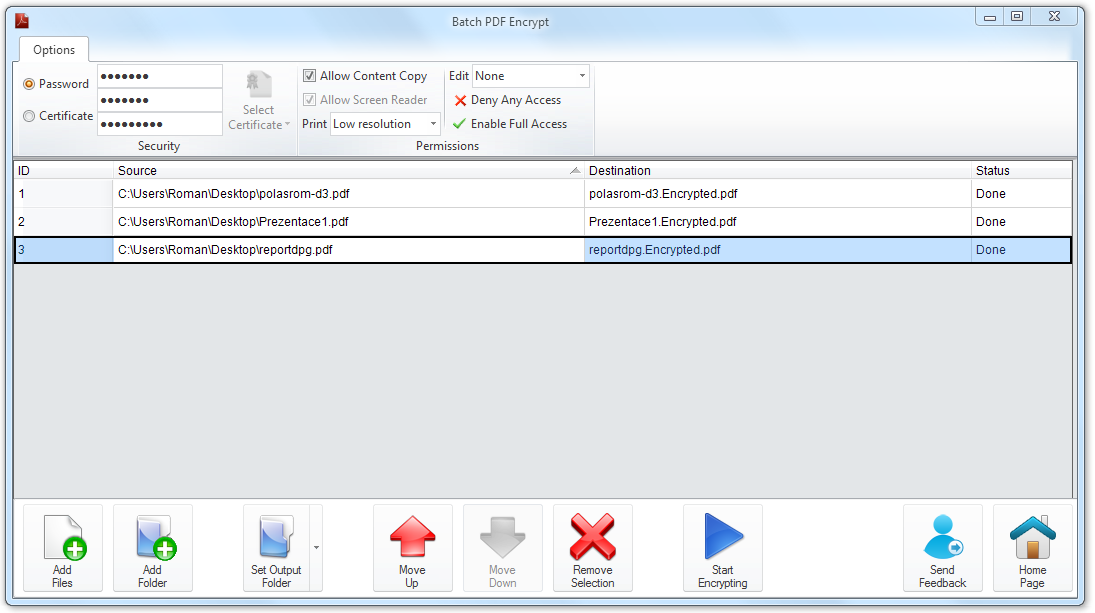
Task: Toggle Allow Screen Reader checkbox
Action: (x=309, y=100)
